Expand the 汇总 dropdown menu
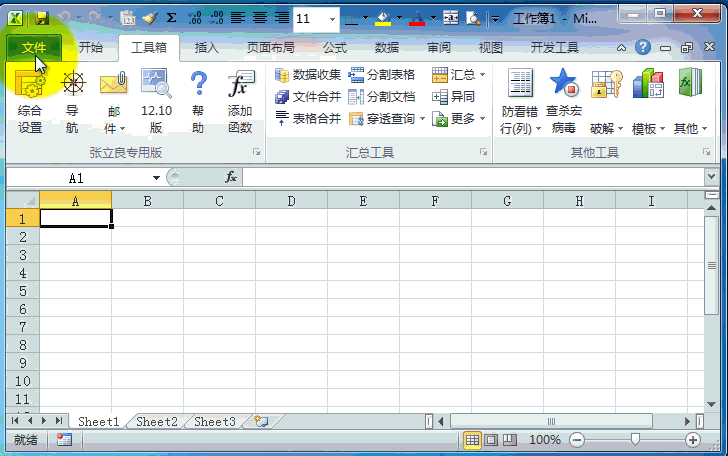The width and height of the screenshot is (728, 456). tap(483, 75)
